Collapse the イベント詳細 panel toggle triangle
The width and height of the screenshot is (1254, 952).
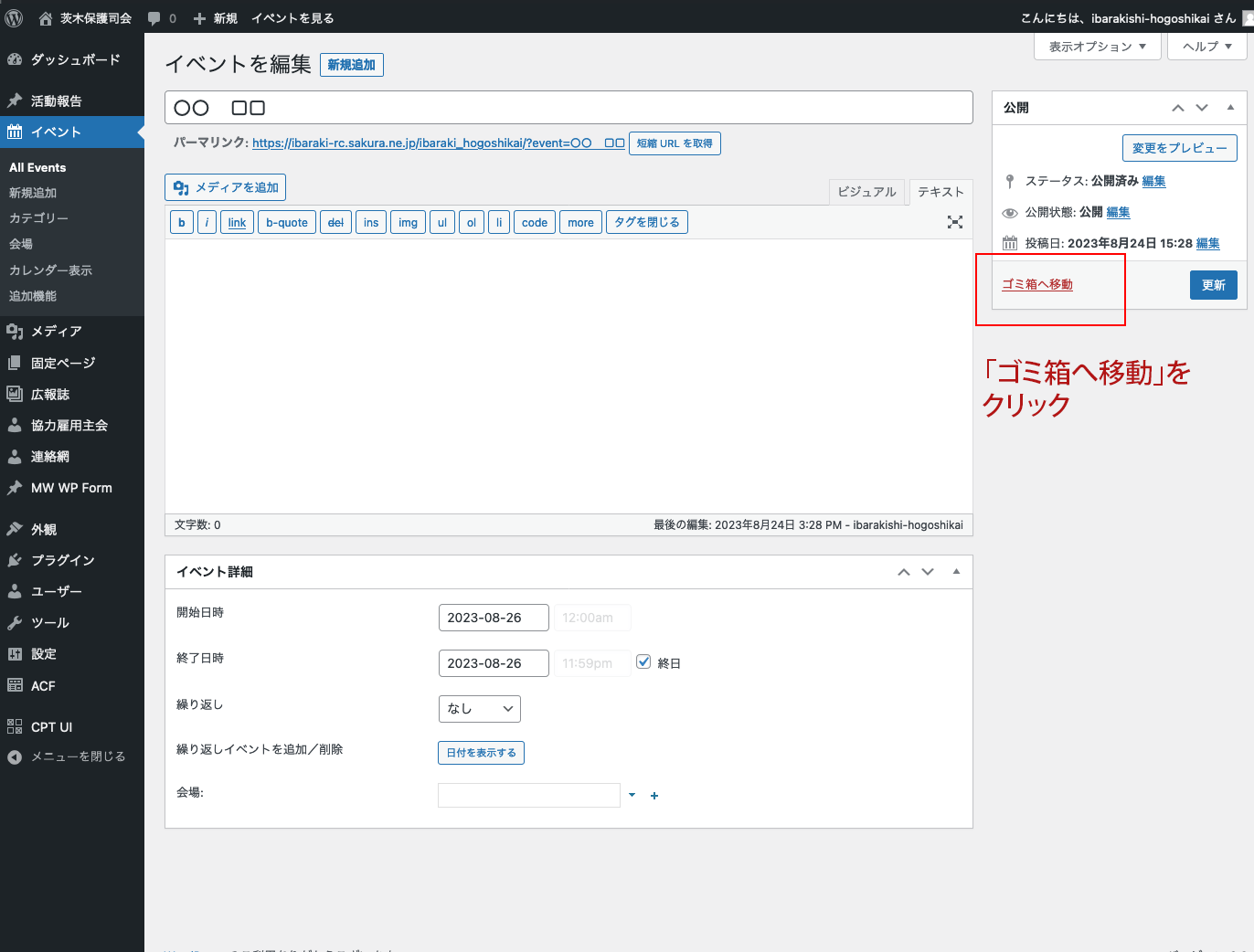[x=956, y=572]
